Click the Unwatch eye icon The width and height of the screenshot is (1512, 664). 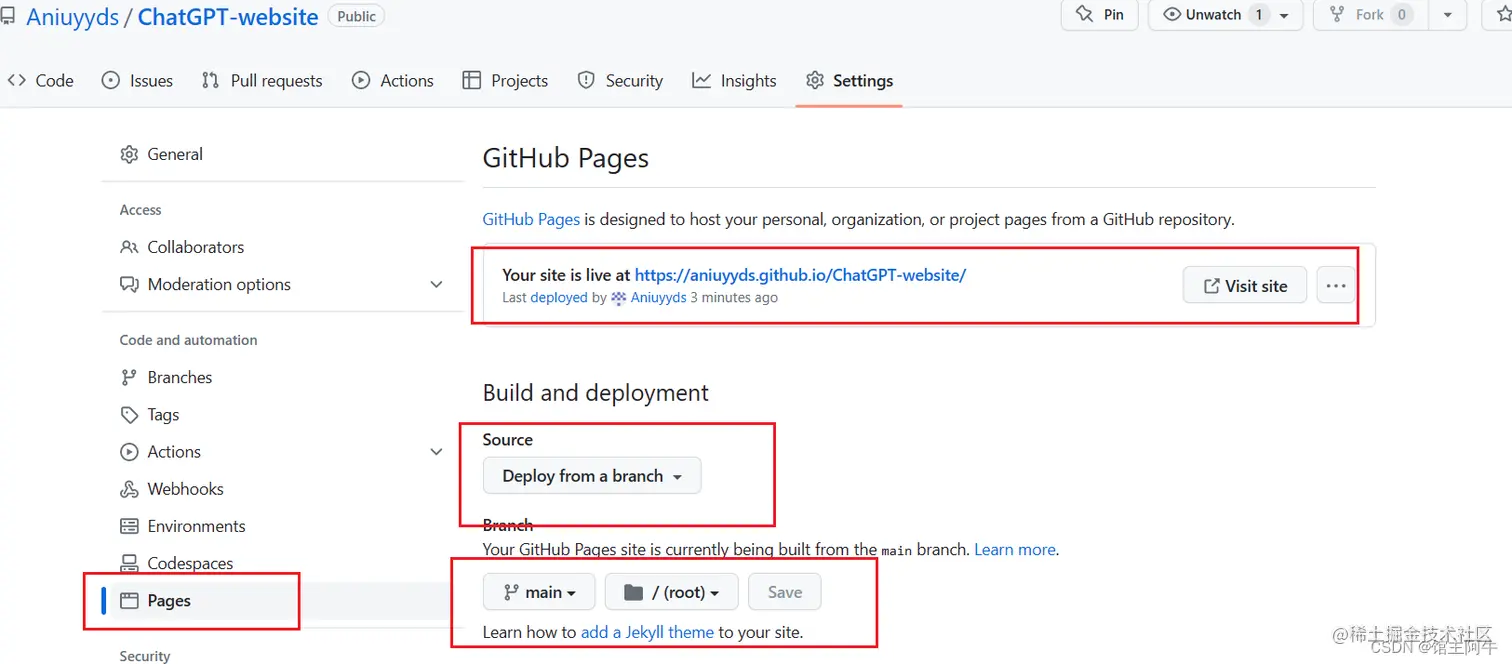pos(1173,15)
